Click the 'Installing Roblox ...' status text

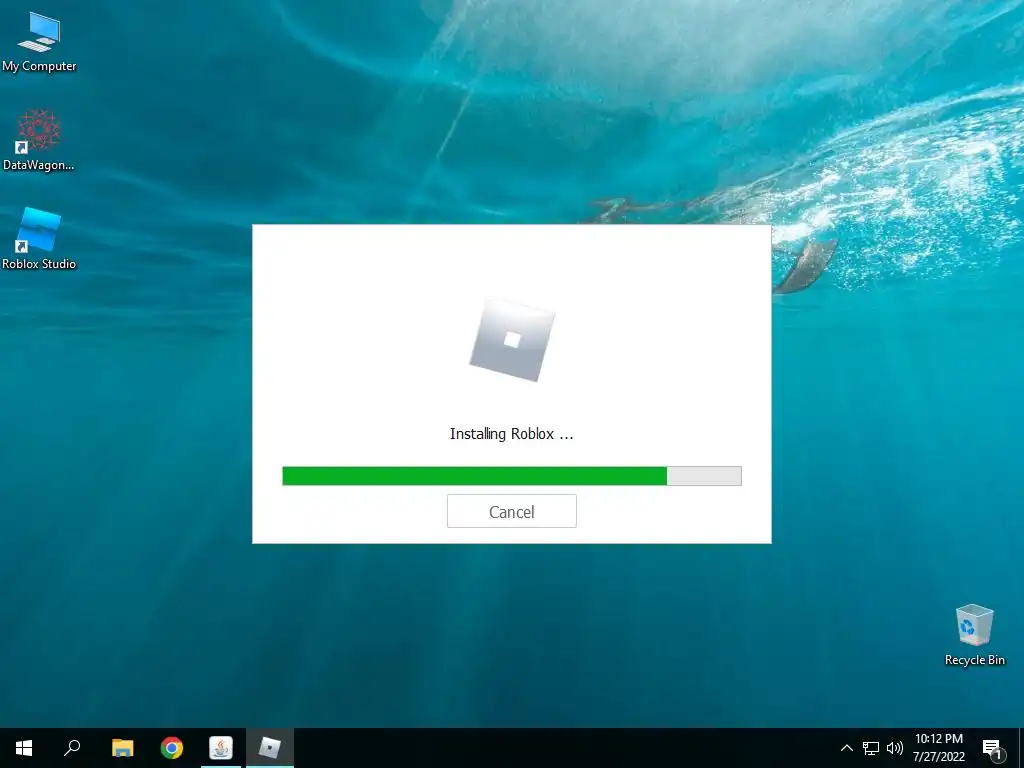tap(511, 434)
